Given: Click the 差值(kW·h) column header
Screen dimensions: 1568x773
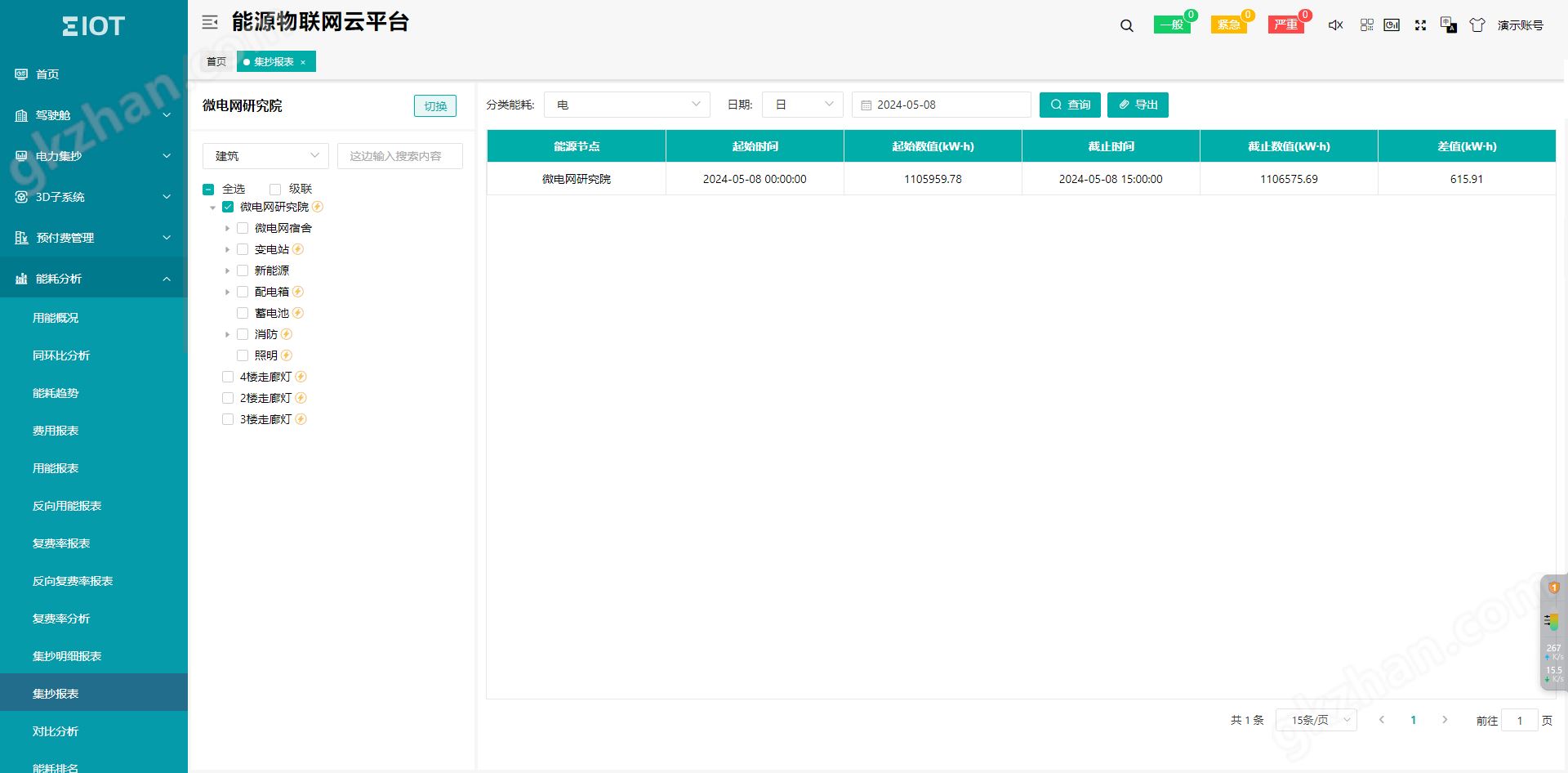Looking at the screenshot, I should pos(1467,146).
